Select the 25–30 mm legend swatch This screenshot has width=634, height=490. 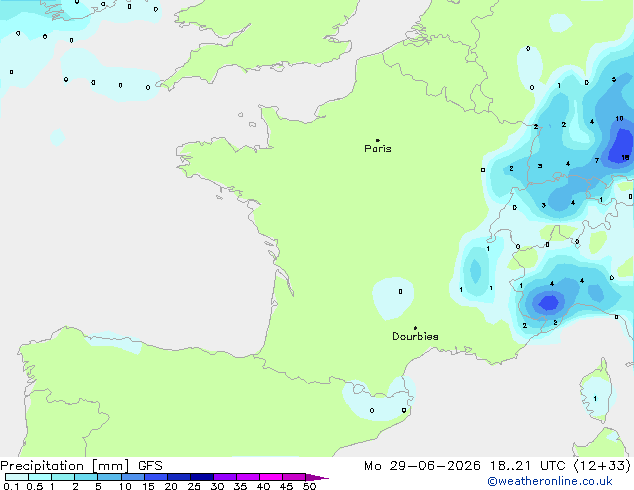[202, 477]
